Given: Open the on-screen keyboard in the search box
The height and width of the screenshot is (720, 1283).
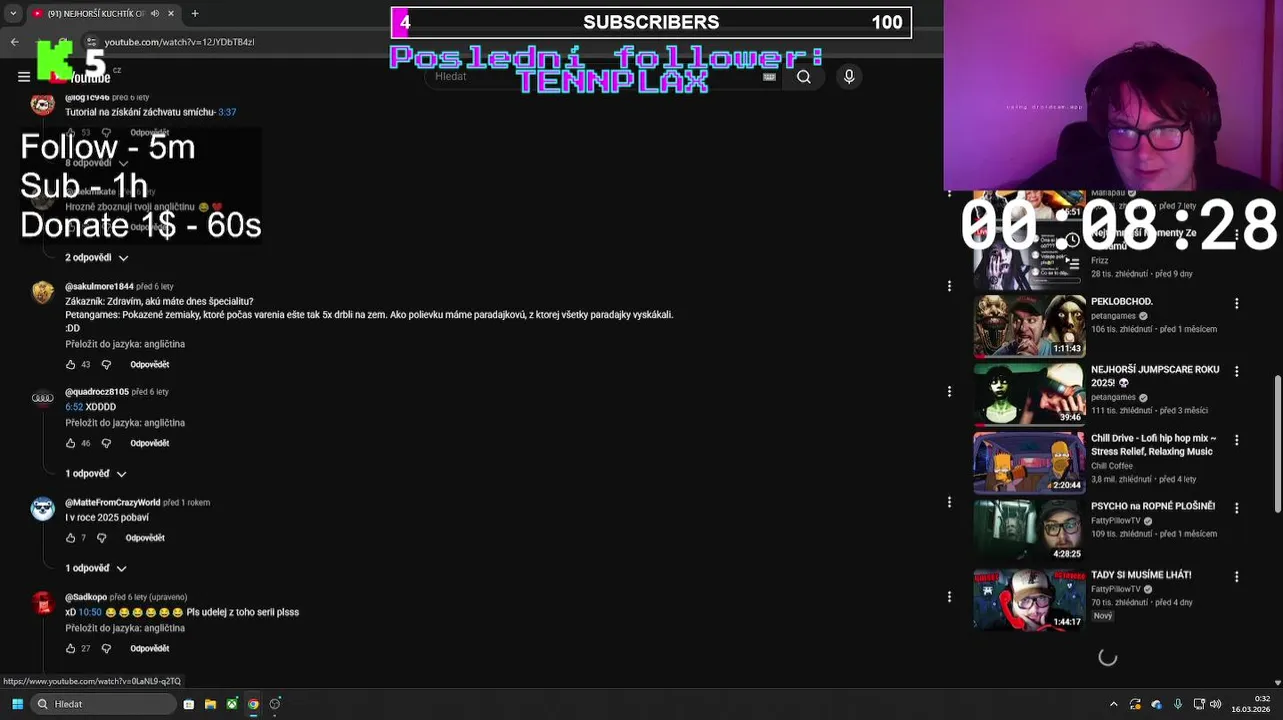Looking at the screenshot, I should [x=769, y=76].
